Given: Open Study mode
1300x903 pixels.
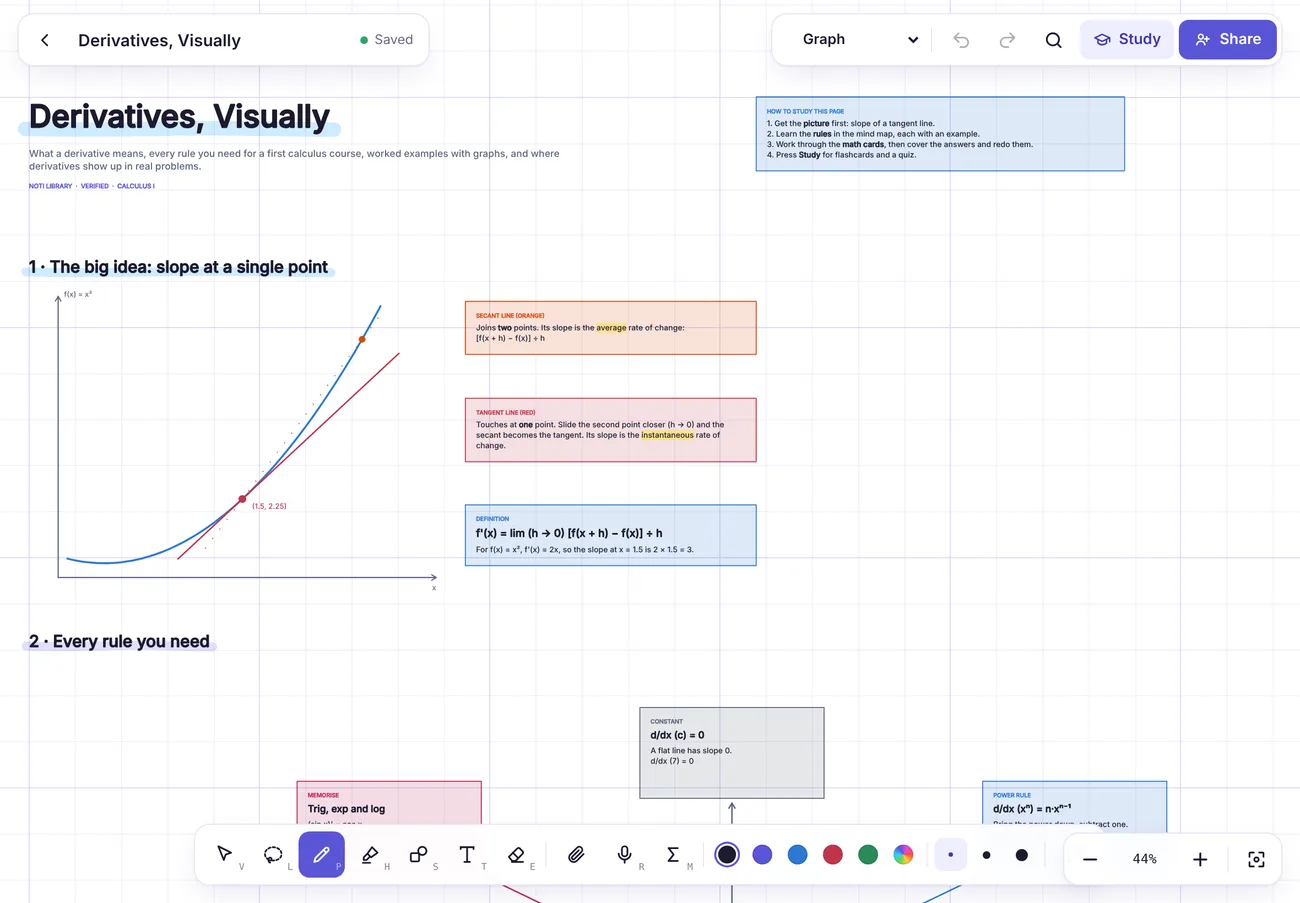Looking at the screenshot, I should 1127,40.
